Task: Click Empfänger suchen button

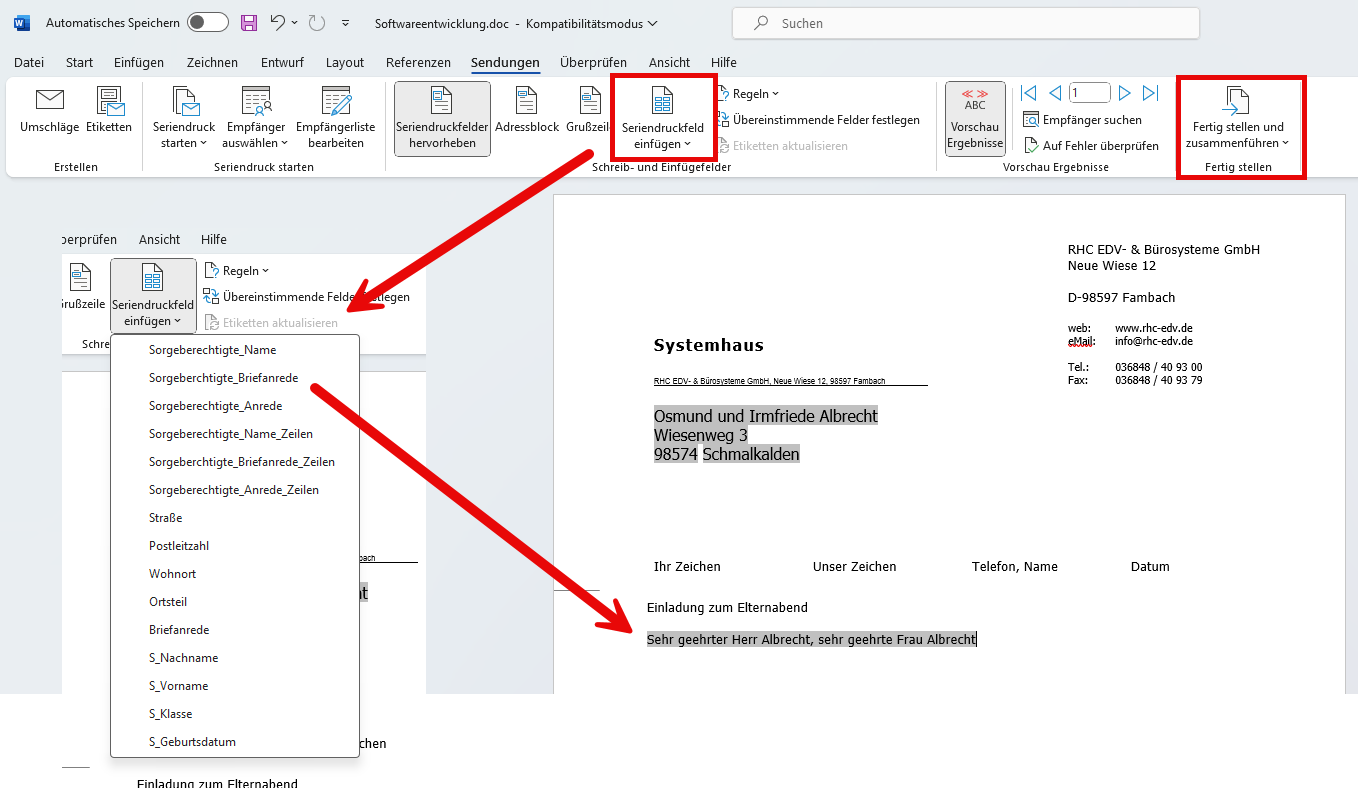Action: (1083, 120)
